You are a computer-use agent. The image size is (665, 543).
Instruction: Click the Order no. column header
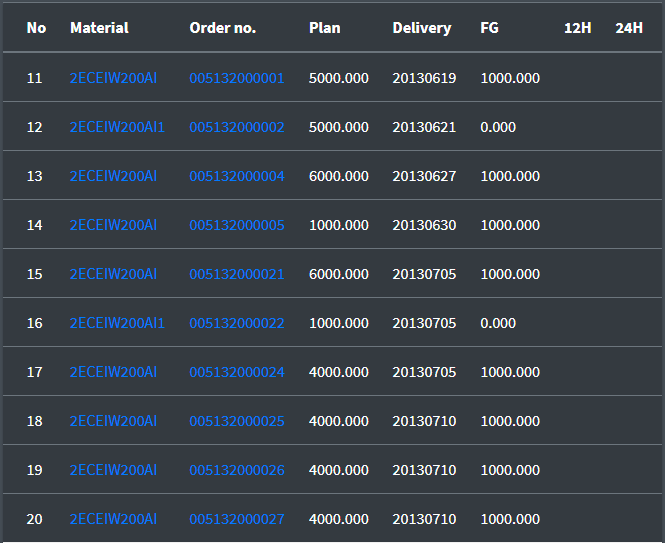[x=222, y=28]
